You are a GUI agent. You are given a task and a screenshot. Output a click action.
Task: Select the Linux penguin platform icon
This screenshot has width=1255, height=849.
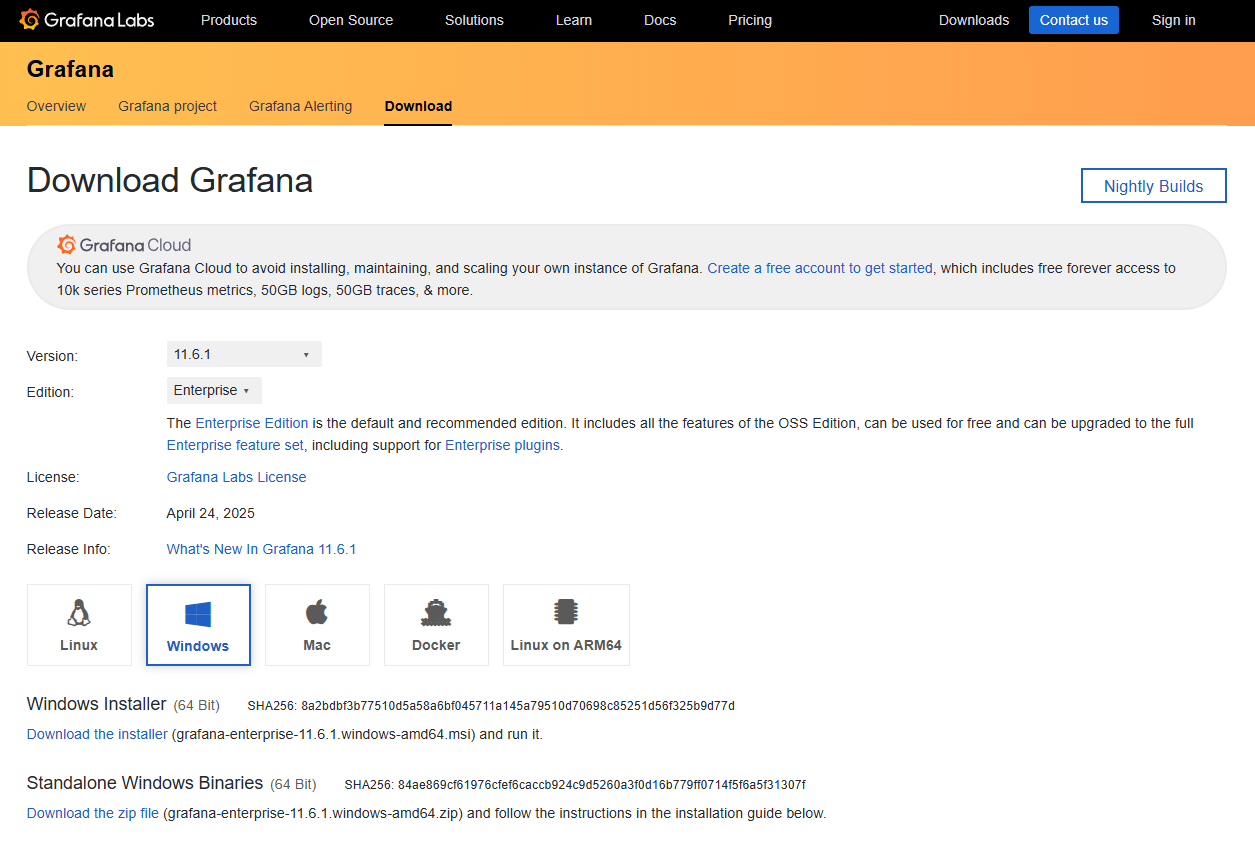click(79, 612)
